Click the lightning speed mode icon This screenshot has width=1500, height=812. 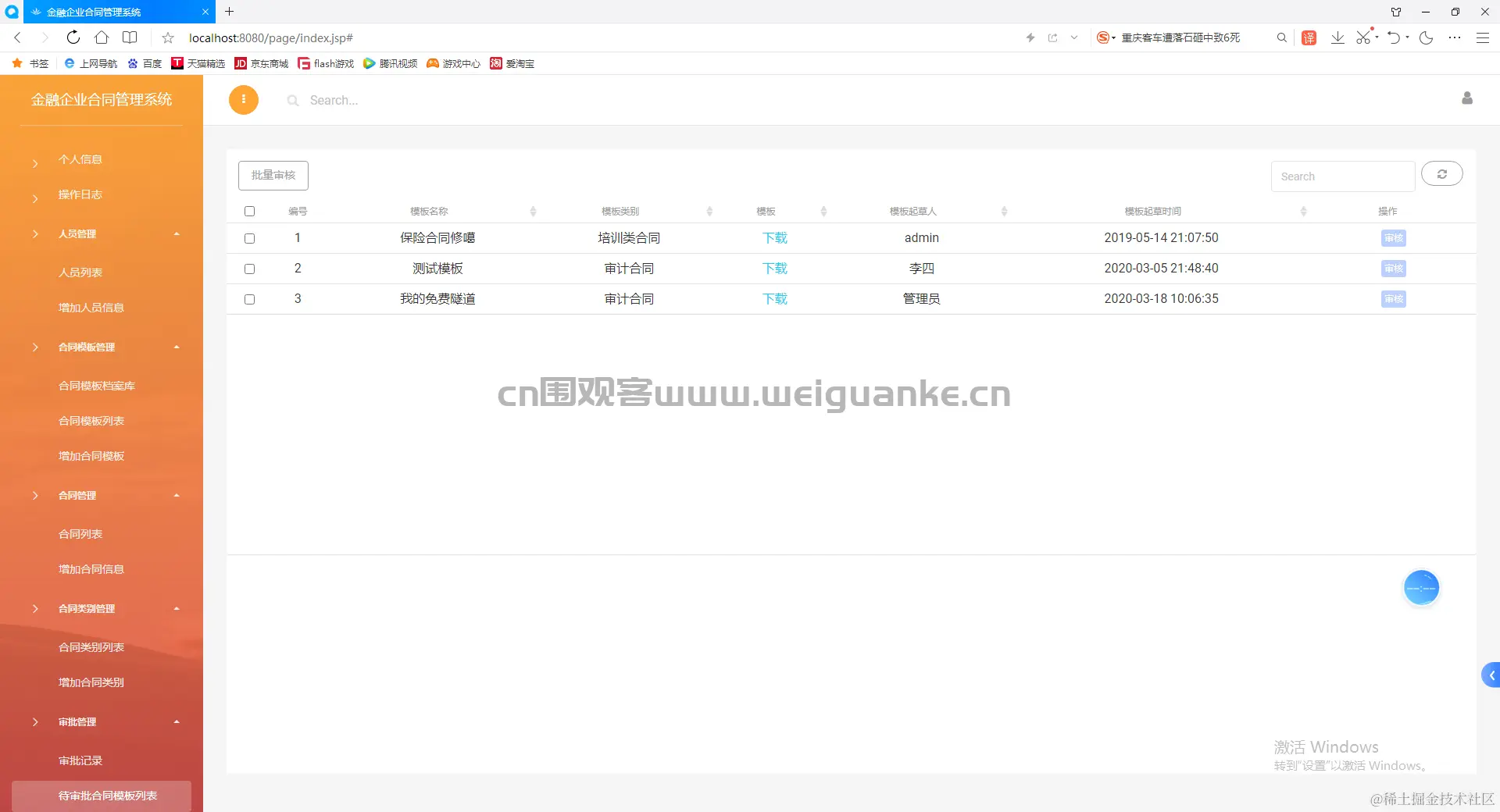tap(1030, 37)
